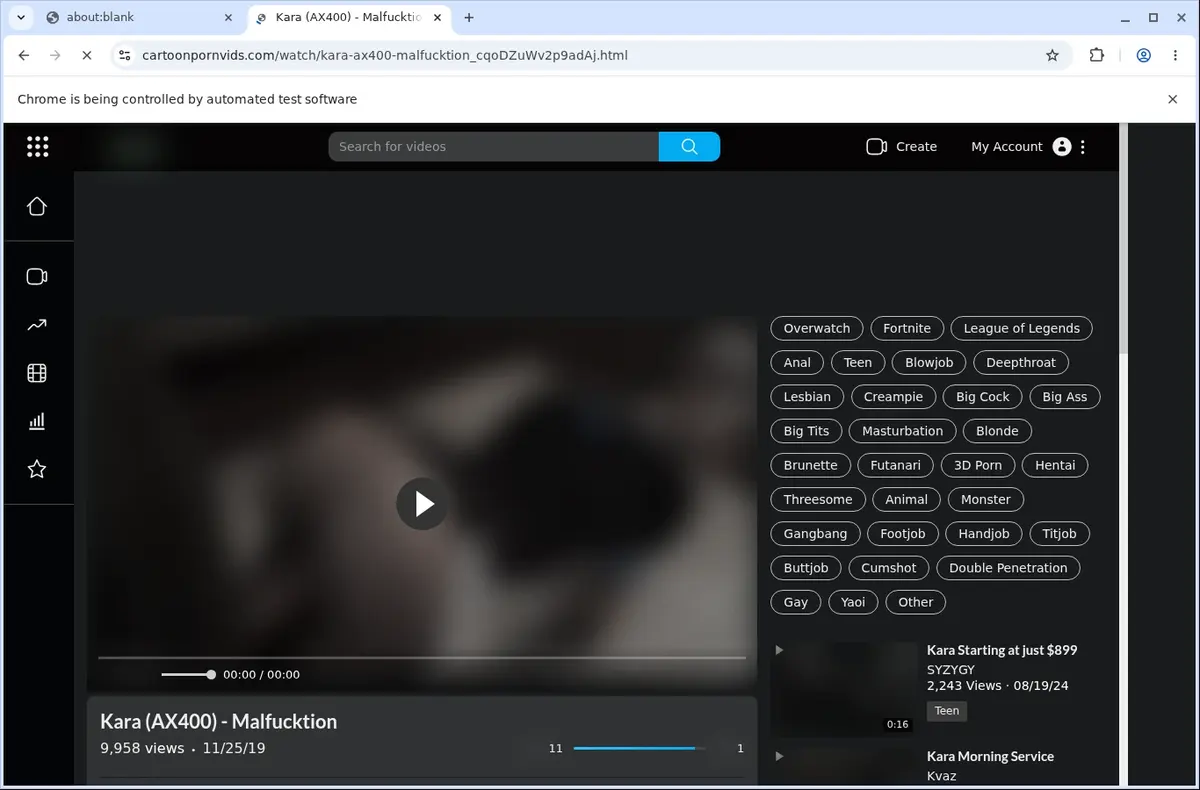The height and width of the screenshot is (790, 1200).
Task: Select the Other tag
Action: coord(915,602)
